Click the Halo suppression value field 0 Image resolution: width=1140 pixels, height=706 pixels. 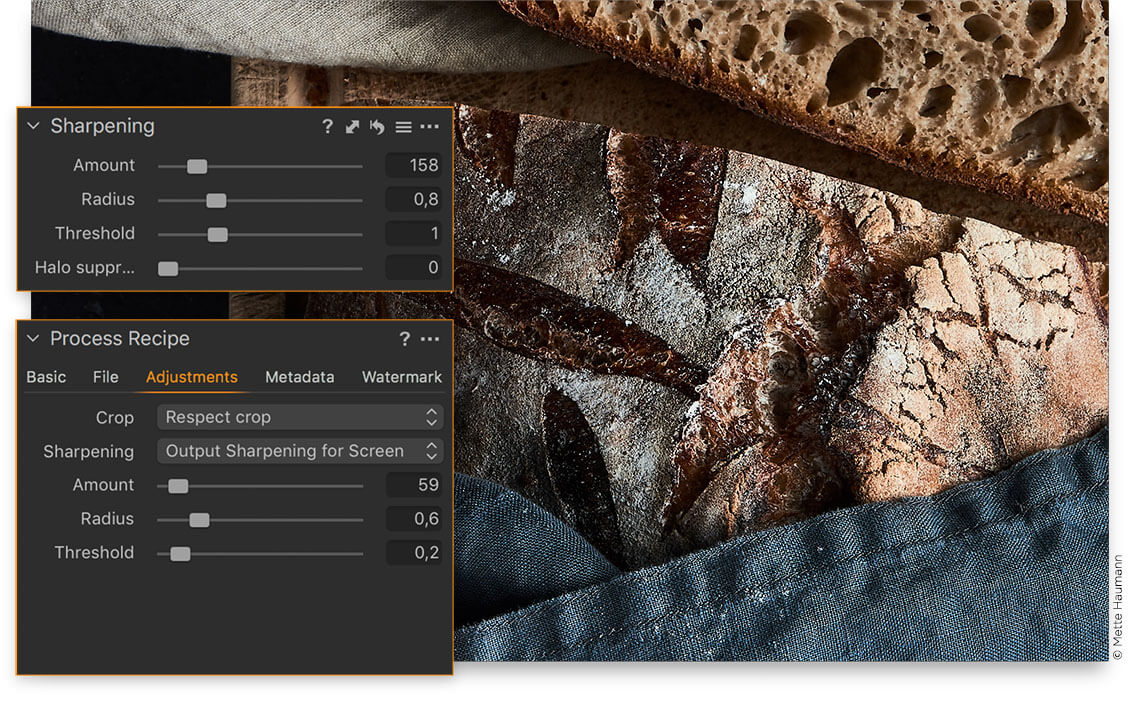pyautogui.click(x=413, y=268)
